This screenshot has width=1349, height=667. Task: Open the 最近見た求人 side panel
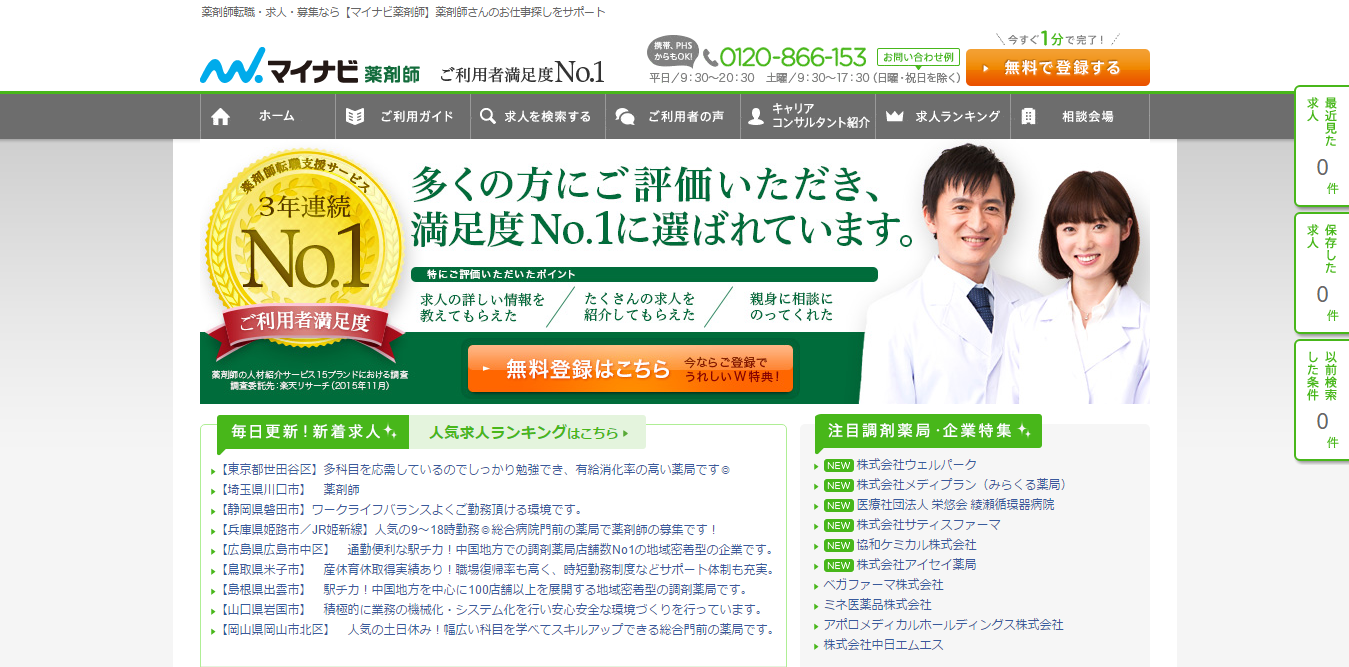tap(1321, 146)
